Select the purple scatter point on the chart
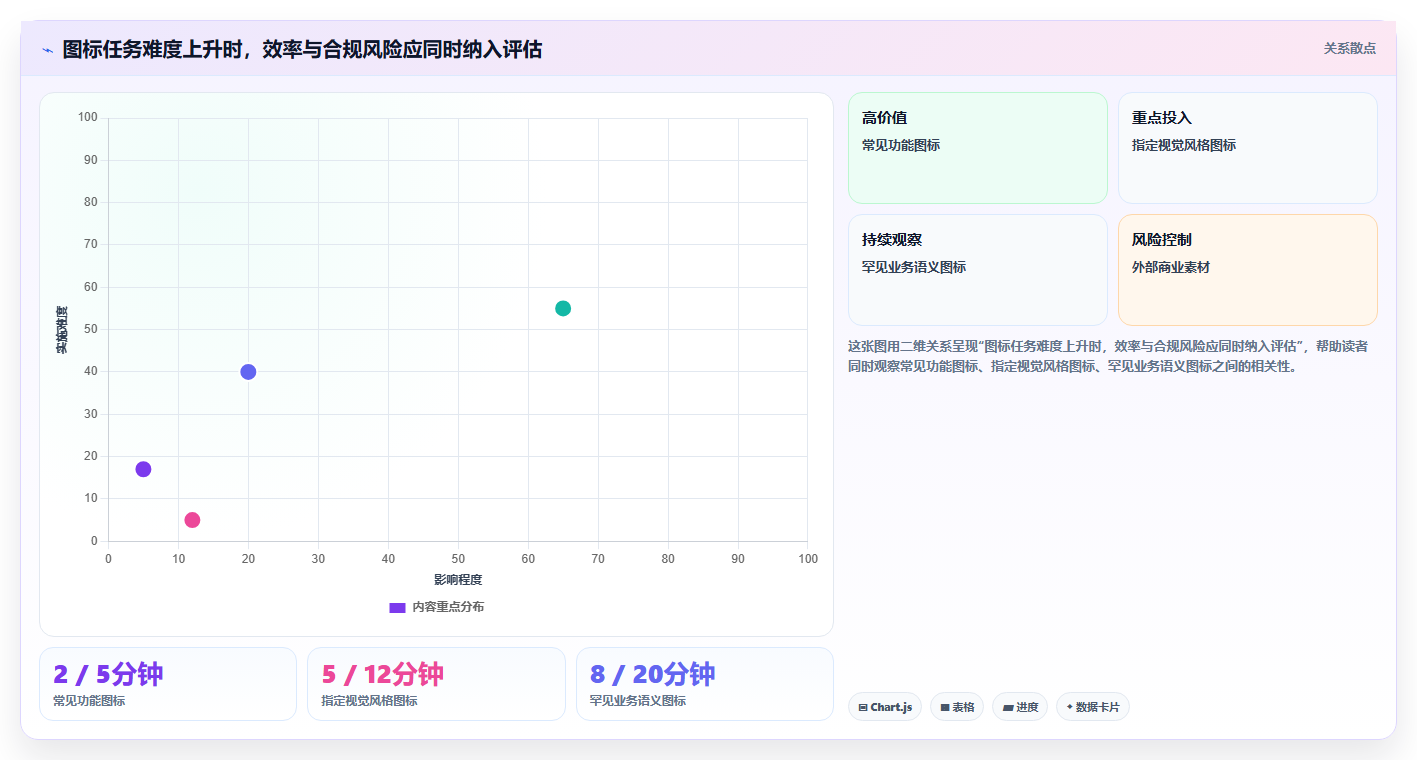The height and width of the screenshot is (760, 1417). (x=143, y=469)
